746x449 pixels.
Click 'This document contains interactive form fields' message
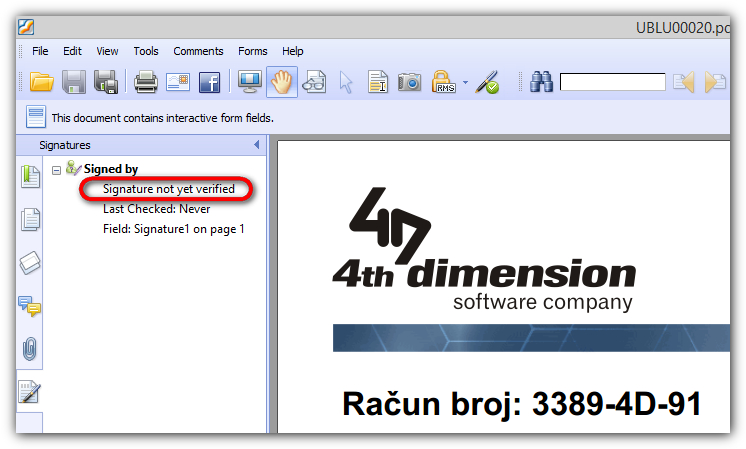tap(163, 118)
